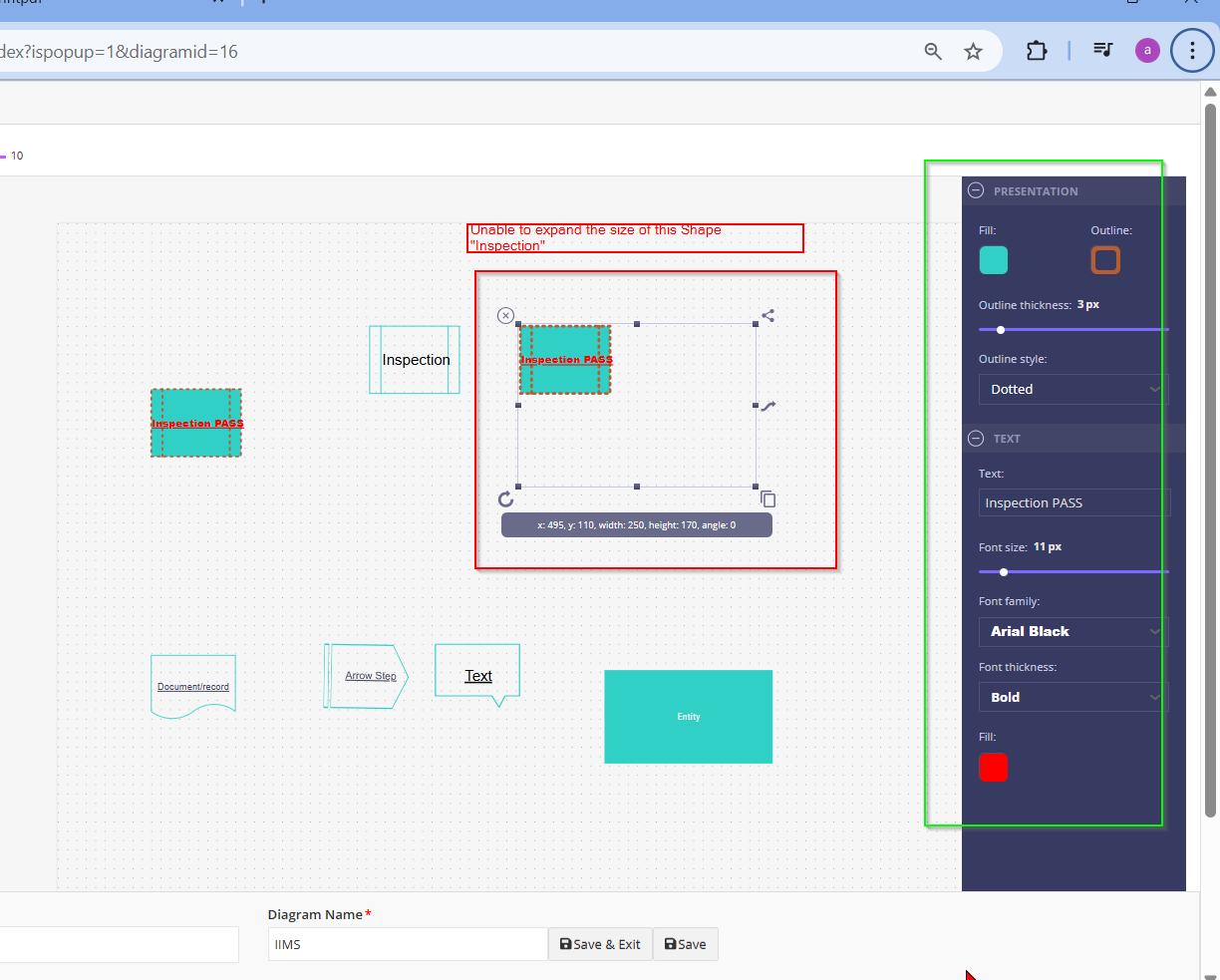Viewport: 1220px width, 980px height.
Task: Select the Document/record shape
Action: click(x=193, y=686)
